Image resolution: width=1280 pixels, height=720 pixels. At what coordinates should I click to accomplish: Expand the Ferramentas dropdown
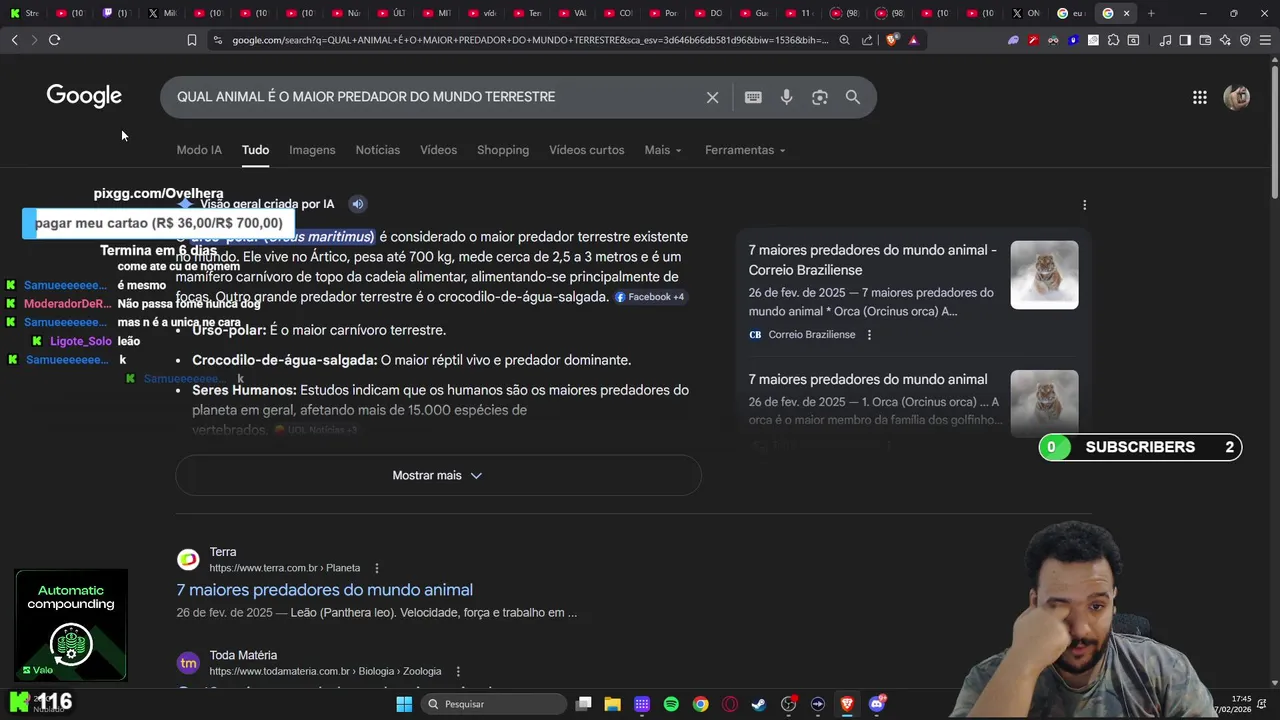pos(745,150)
